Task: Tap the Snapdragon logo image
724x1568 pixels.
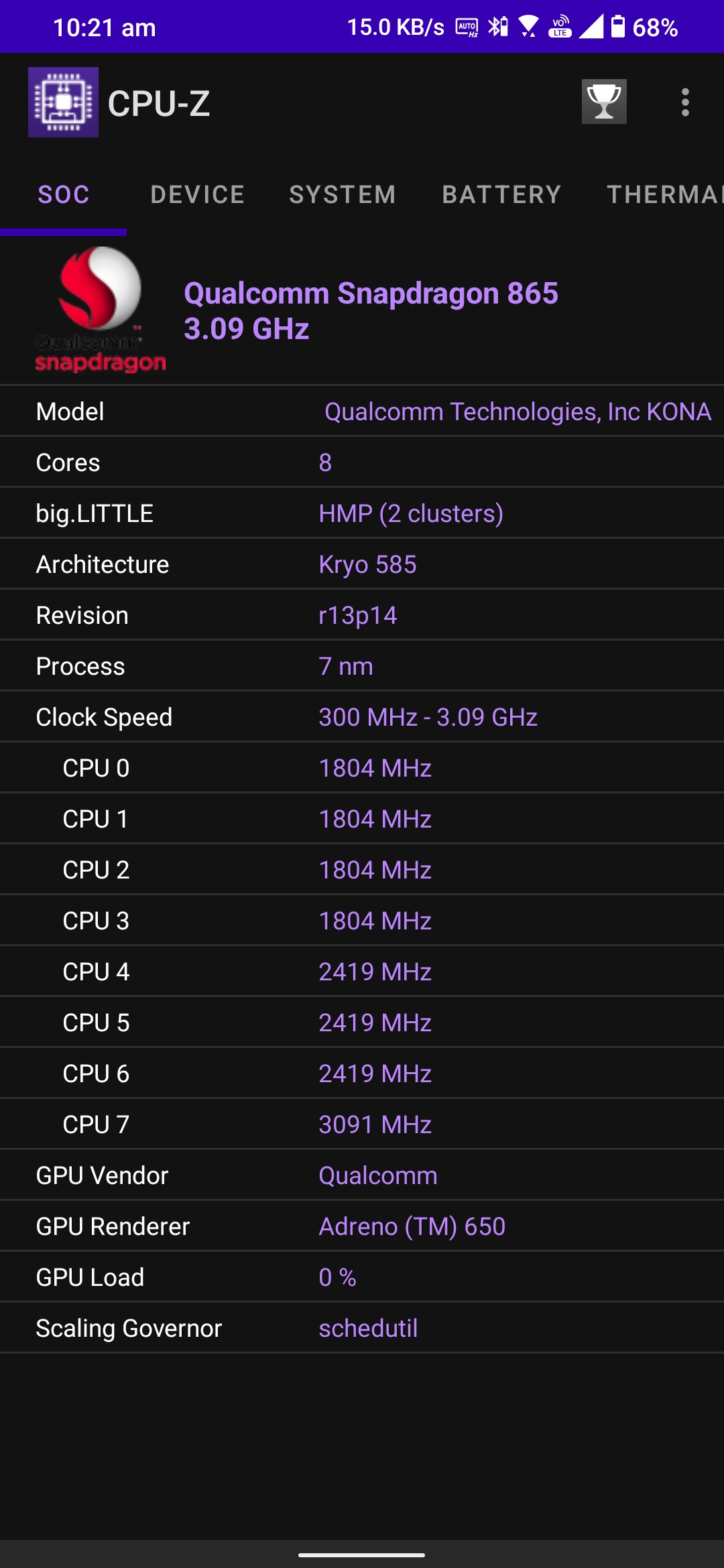Action: 100,309
